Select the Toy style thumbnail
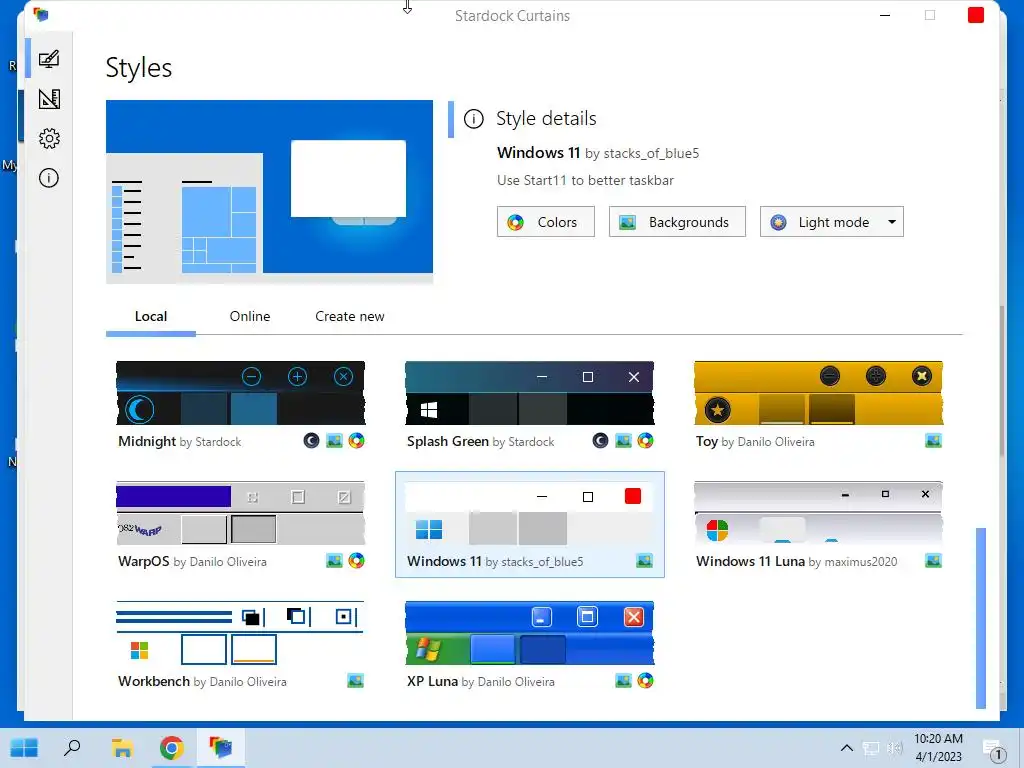Image resolution: width=1024 pixels, height=768 pixels. point(818,393)
